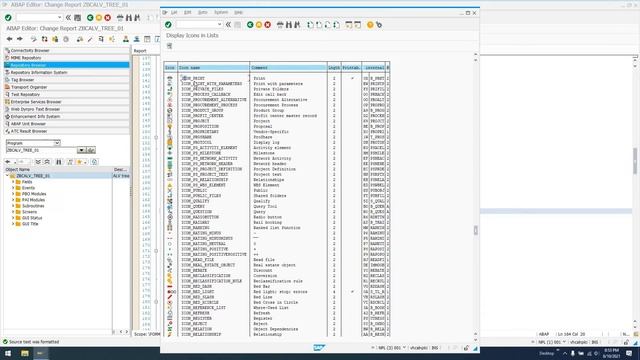Click the small icon below Display Icons in Lists title
640x360 pixels.
pos(169,46)
